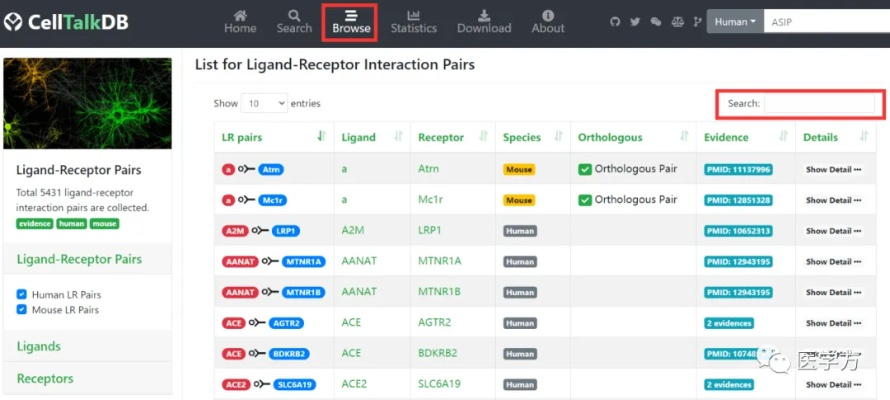890x400 pixels.
Task: Go to the Statistics page
Action: 414,21
